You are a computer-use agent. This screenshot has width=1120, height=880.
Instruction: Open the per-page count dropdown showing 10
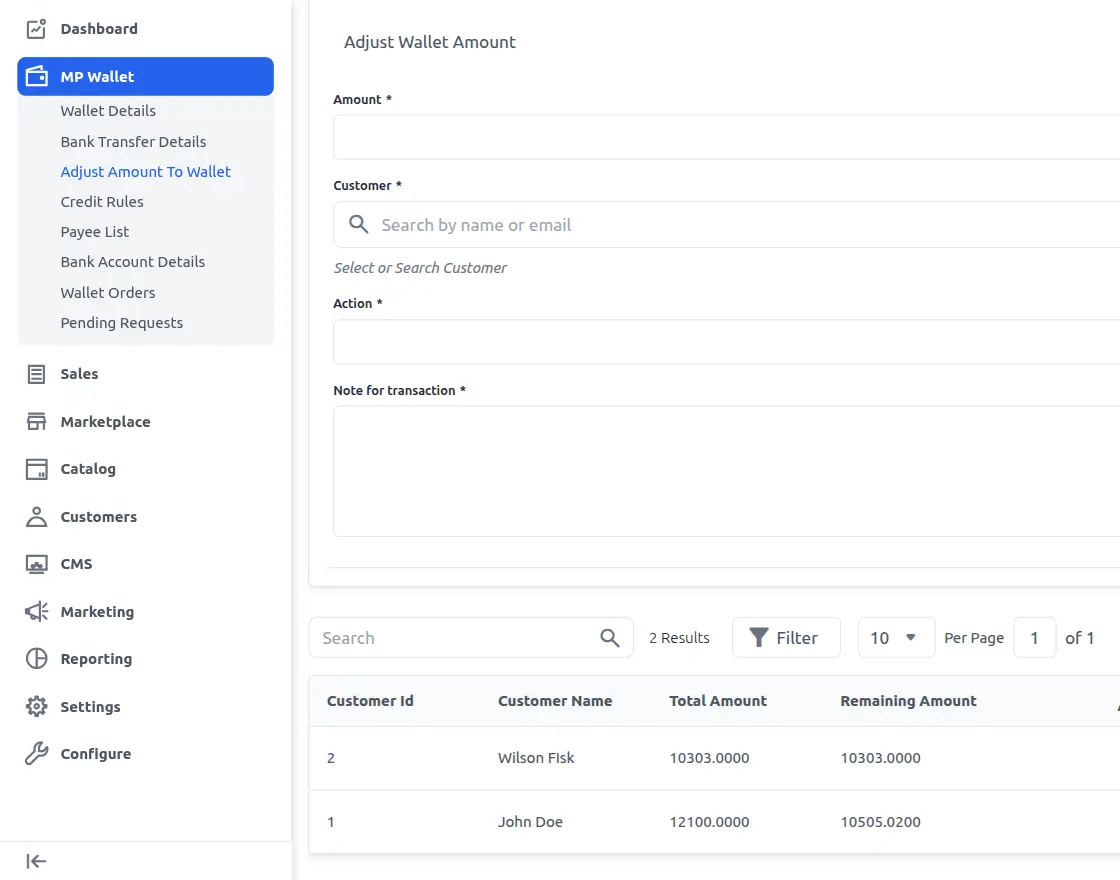[x=896, y=637]
